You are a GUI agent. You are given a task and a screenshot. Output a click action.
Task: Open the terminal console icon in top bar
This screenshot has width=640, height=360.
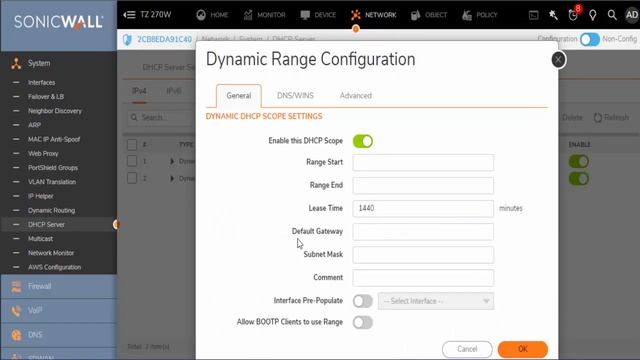533,15
